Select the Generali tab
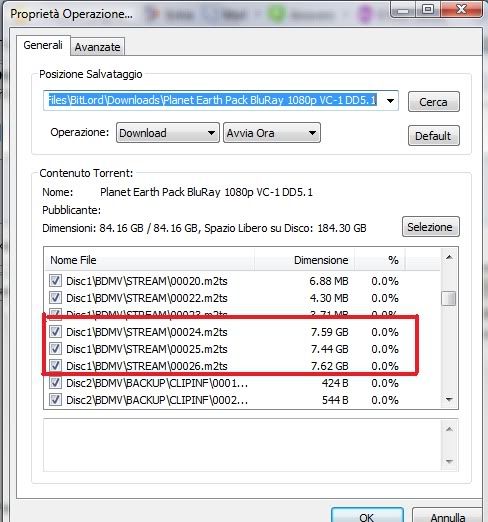The image size is (488, 522). [43, 45]
